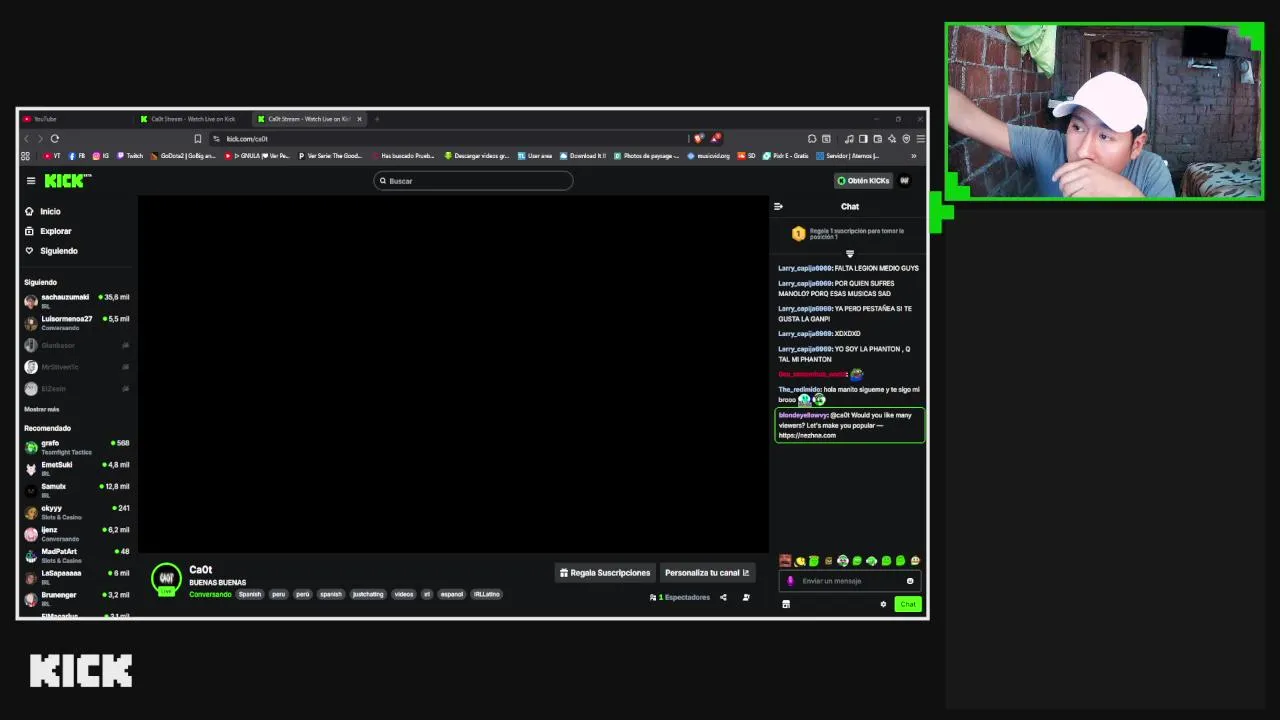
Task: Collapse the chat panel with arrow icon
Action: tap(778, 206)
